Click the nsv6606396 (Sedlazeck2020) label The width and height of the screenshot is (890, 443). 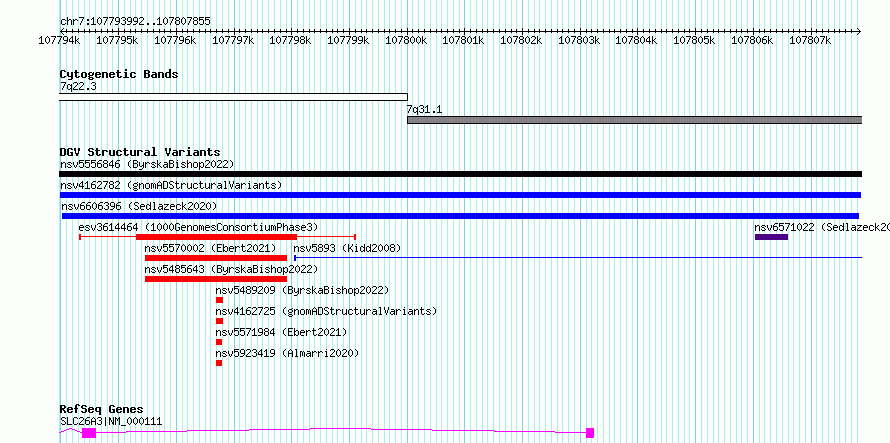pos(139,206)
